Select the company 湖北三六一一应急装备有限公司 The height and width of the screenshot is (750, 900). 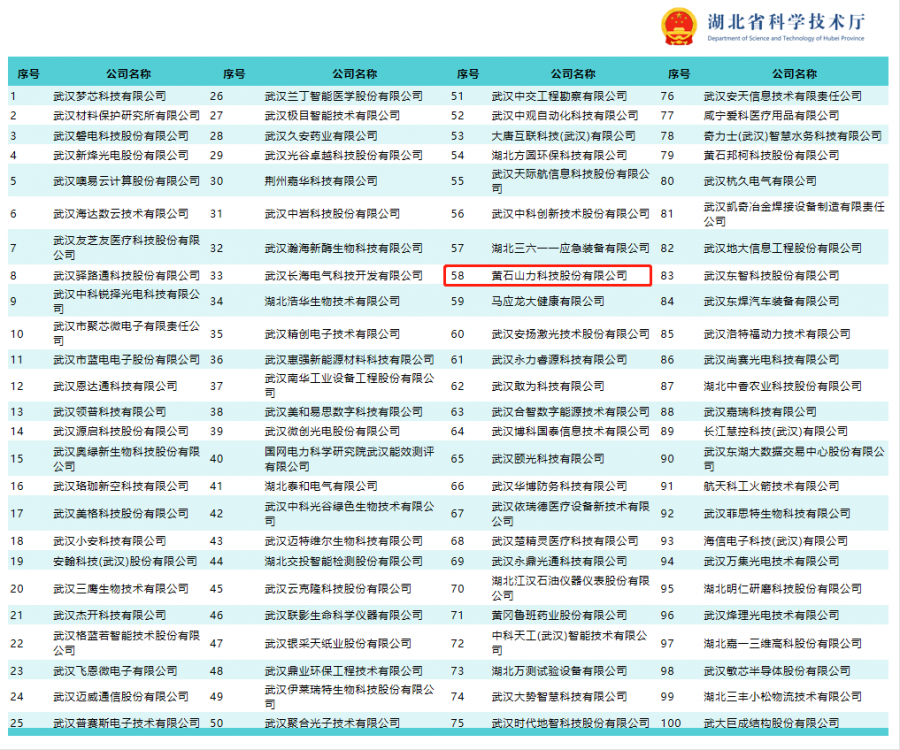[x=571, y=248]
